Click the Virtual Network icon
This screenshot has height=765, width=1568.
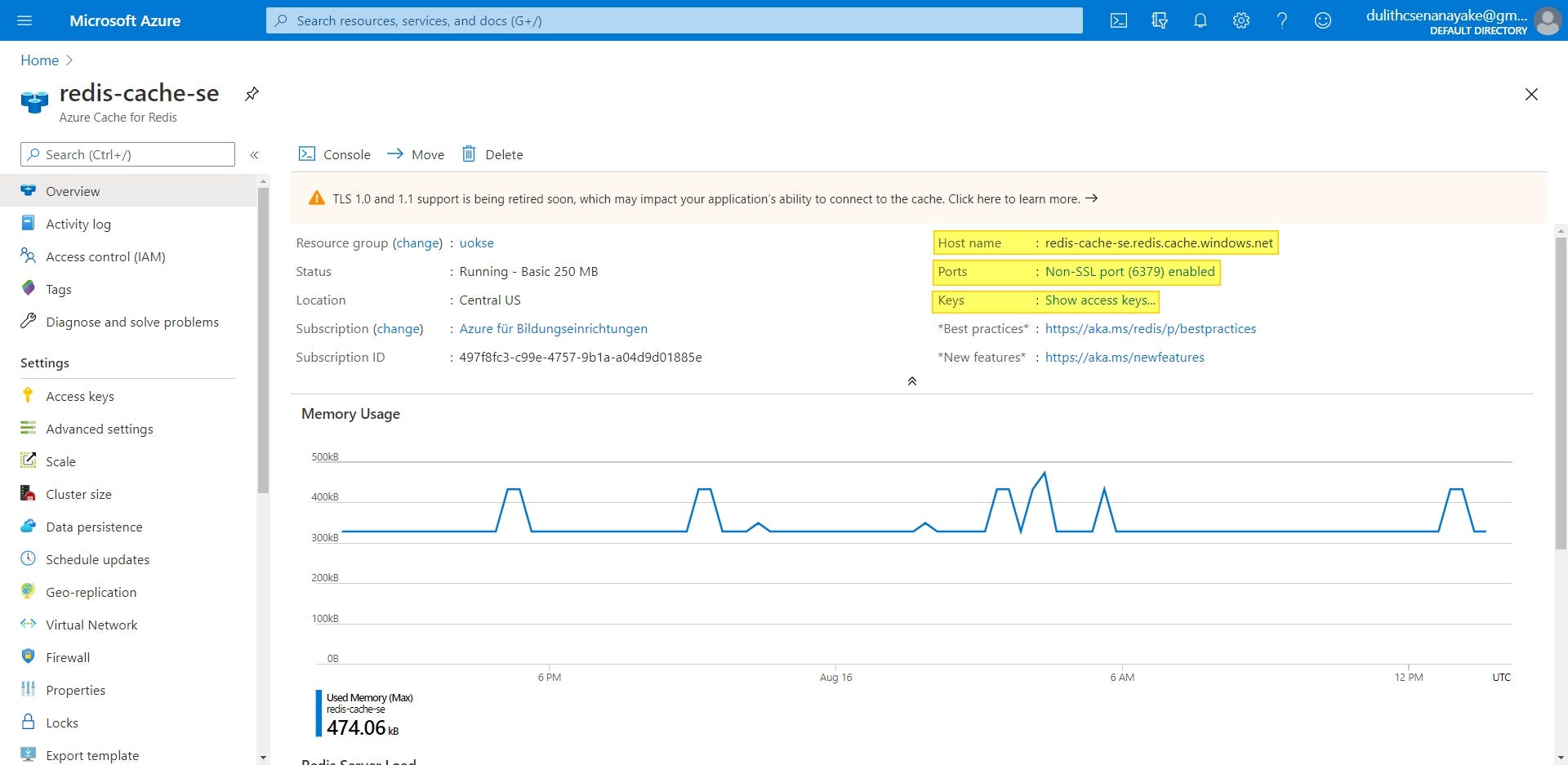point(28,624)
